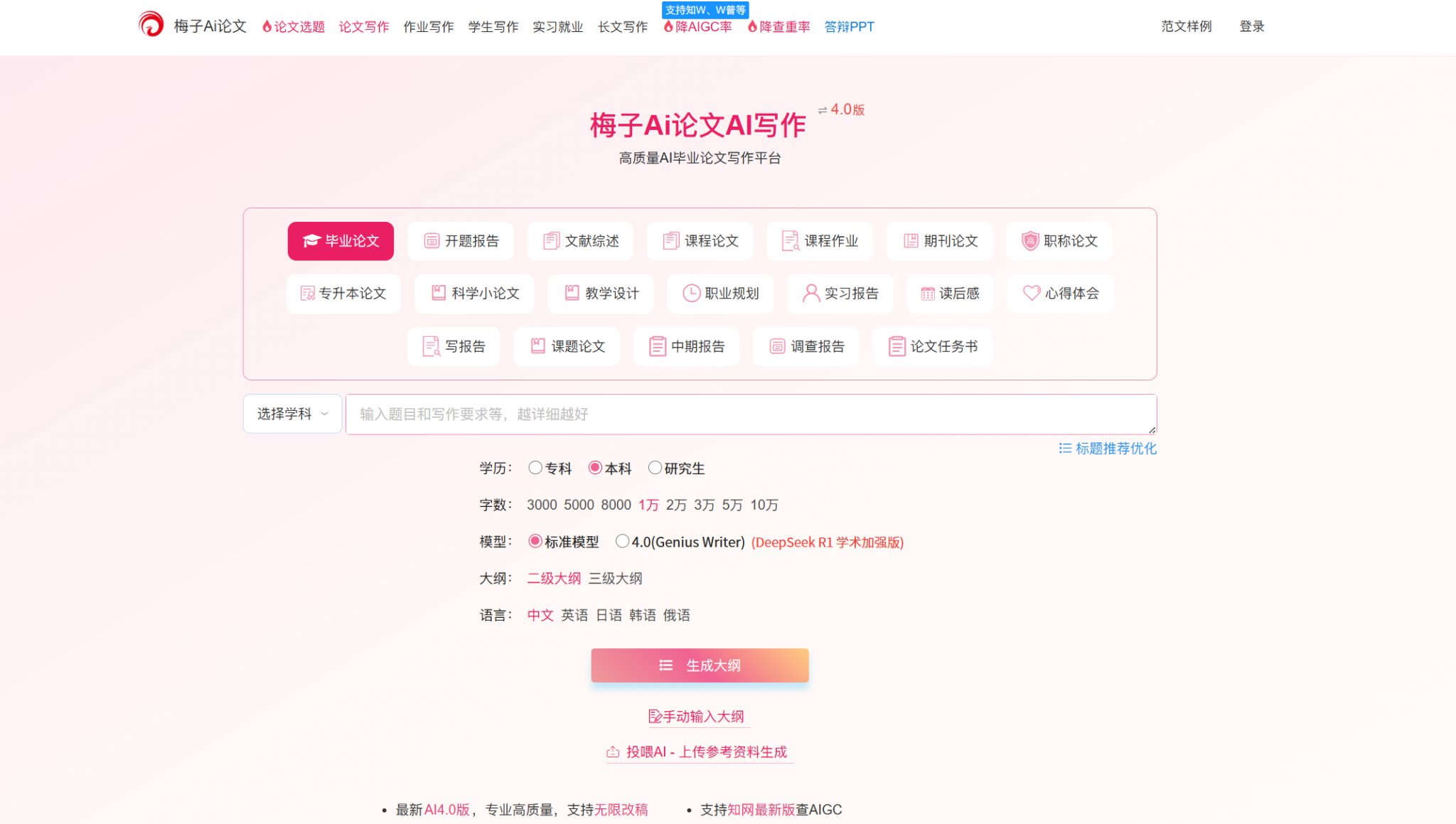Choose 英语 as writing language
Image resolution: width=1456 pixels, height=824 pixels.
point(574,616)
